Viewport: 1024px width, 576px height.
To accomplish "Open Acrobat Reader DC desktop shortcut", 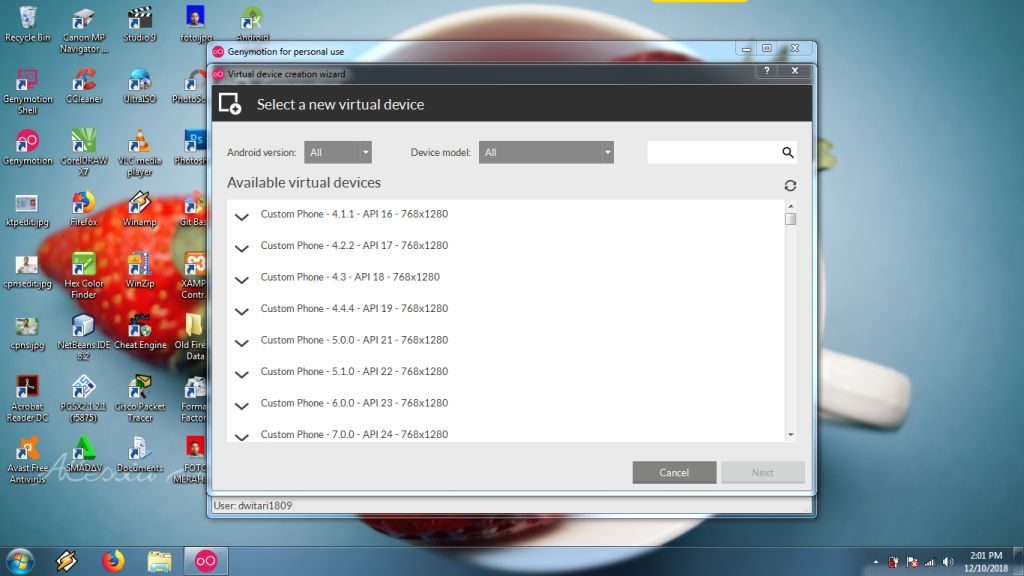I will 27,398.
